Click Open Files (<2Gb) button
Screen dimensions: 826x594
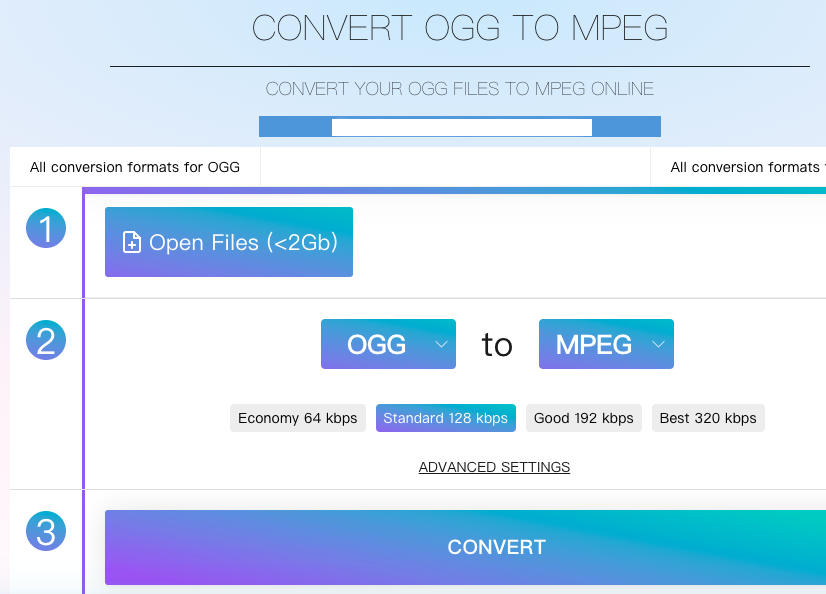click(229, 242)
